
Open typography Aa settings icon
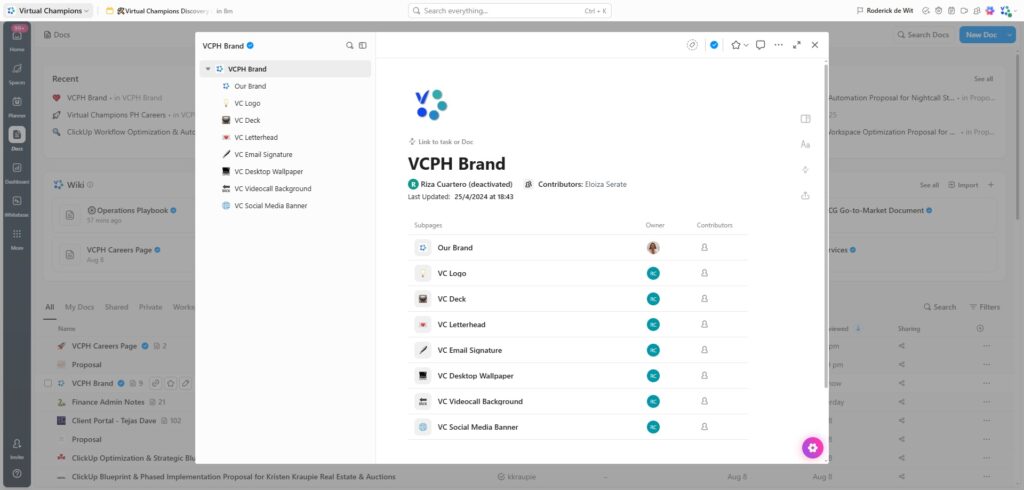(x=805, y=144)
